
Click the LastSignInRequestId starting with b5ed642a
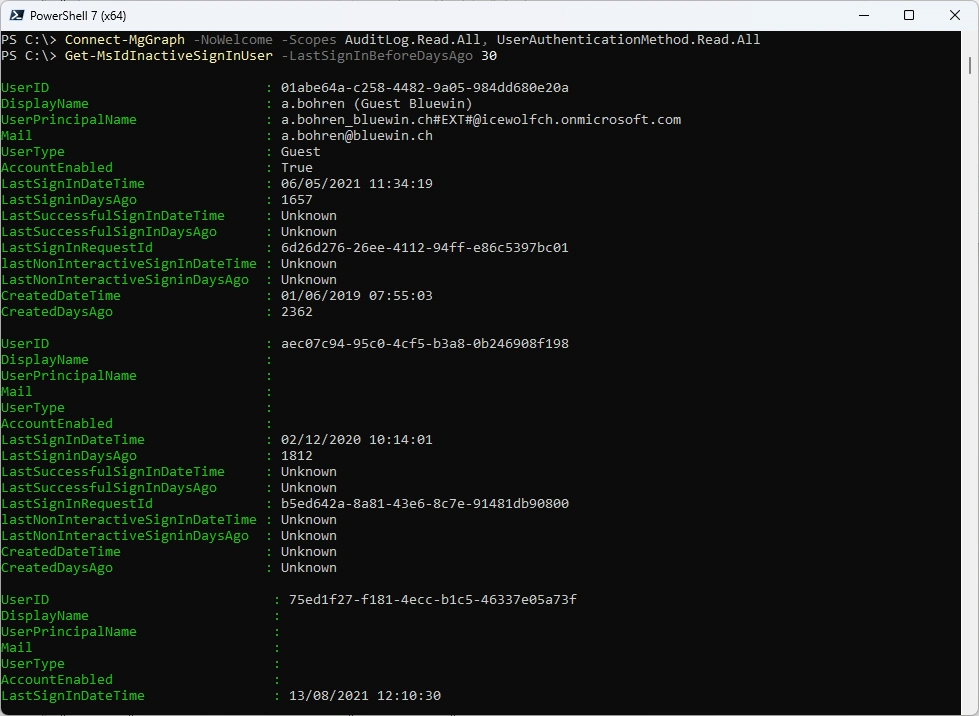[x=424, y=504]
